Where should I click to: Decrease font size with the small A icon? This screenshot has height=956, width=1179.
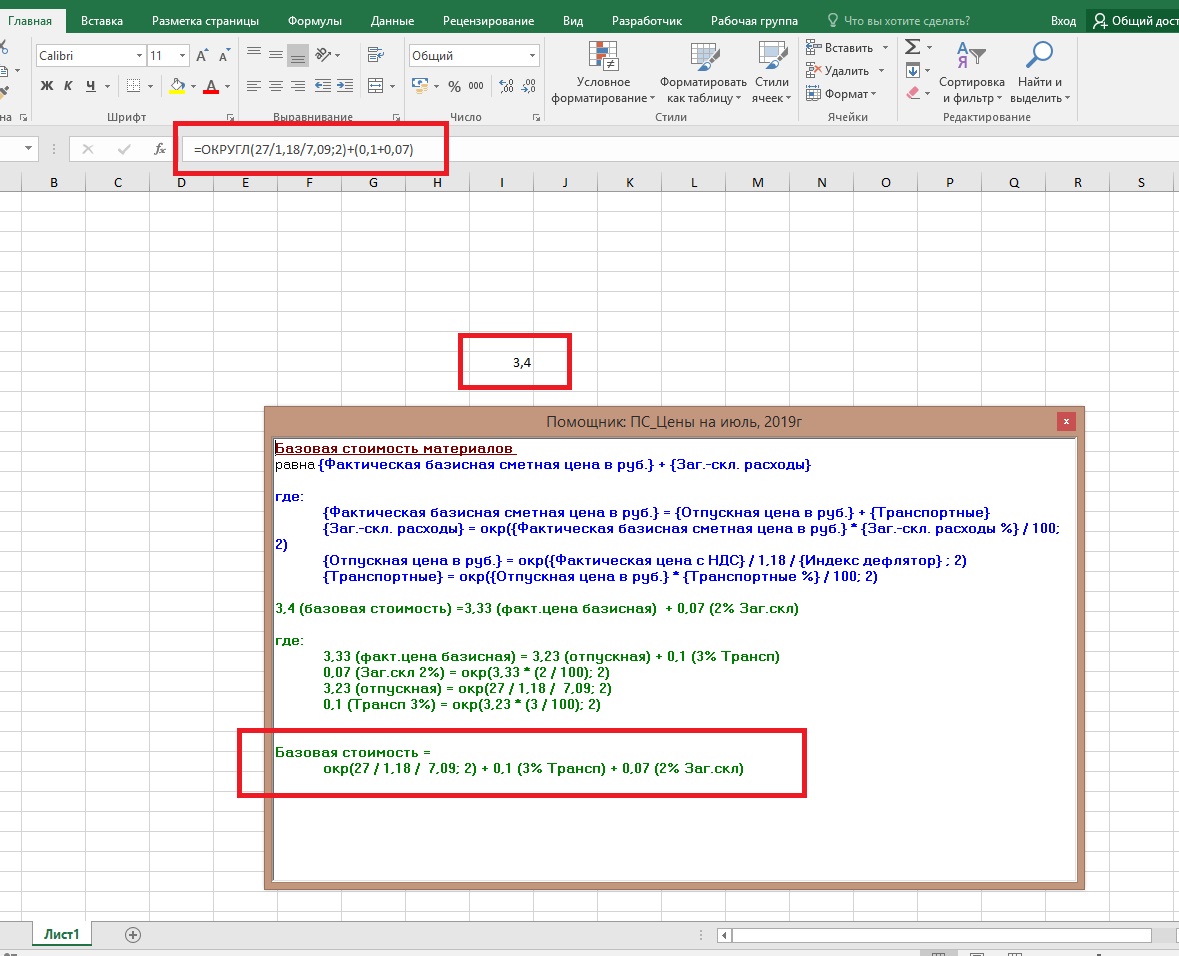coord(224,56)
